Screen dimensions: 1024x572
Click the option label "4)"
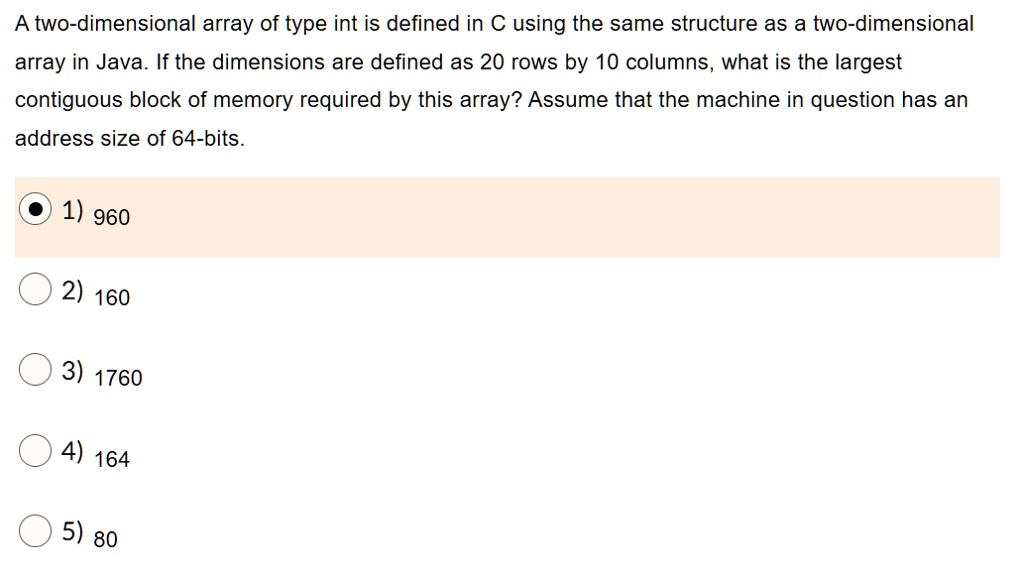click(72, 451)
